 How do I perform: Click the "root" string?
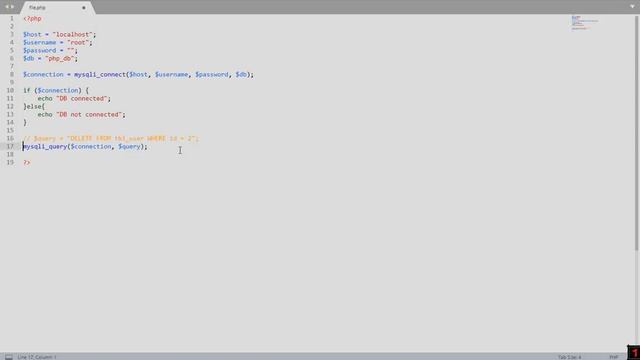[x=78, y=42]
